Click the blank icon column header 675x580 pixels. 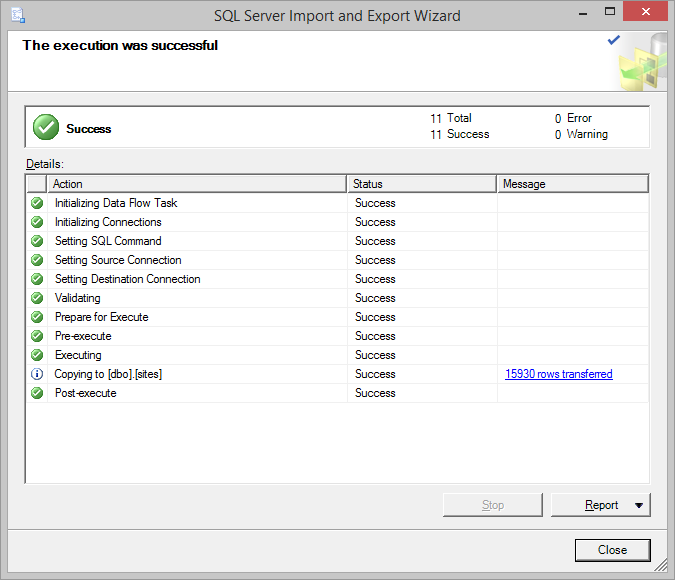[37, 184]
